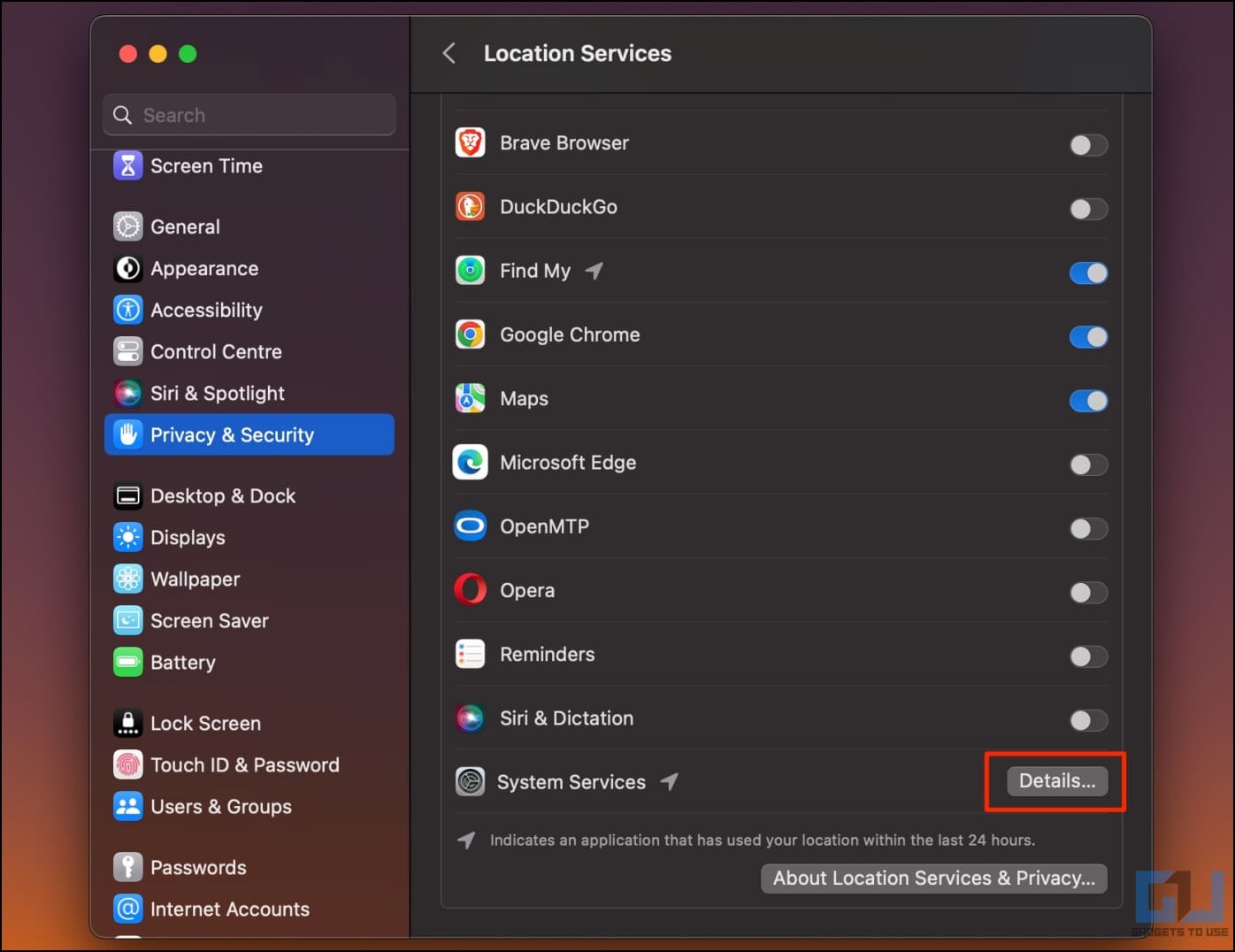Click the Passwords key icon
This screenshot has width=1235, height=952.
(x=128, y=867)
